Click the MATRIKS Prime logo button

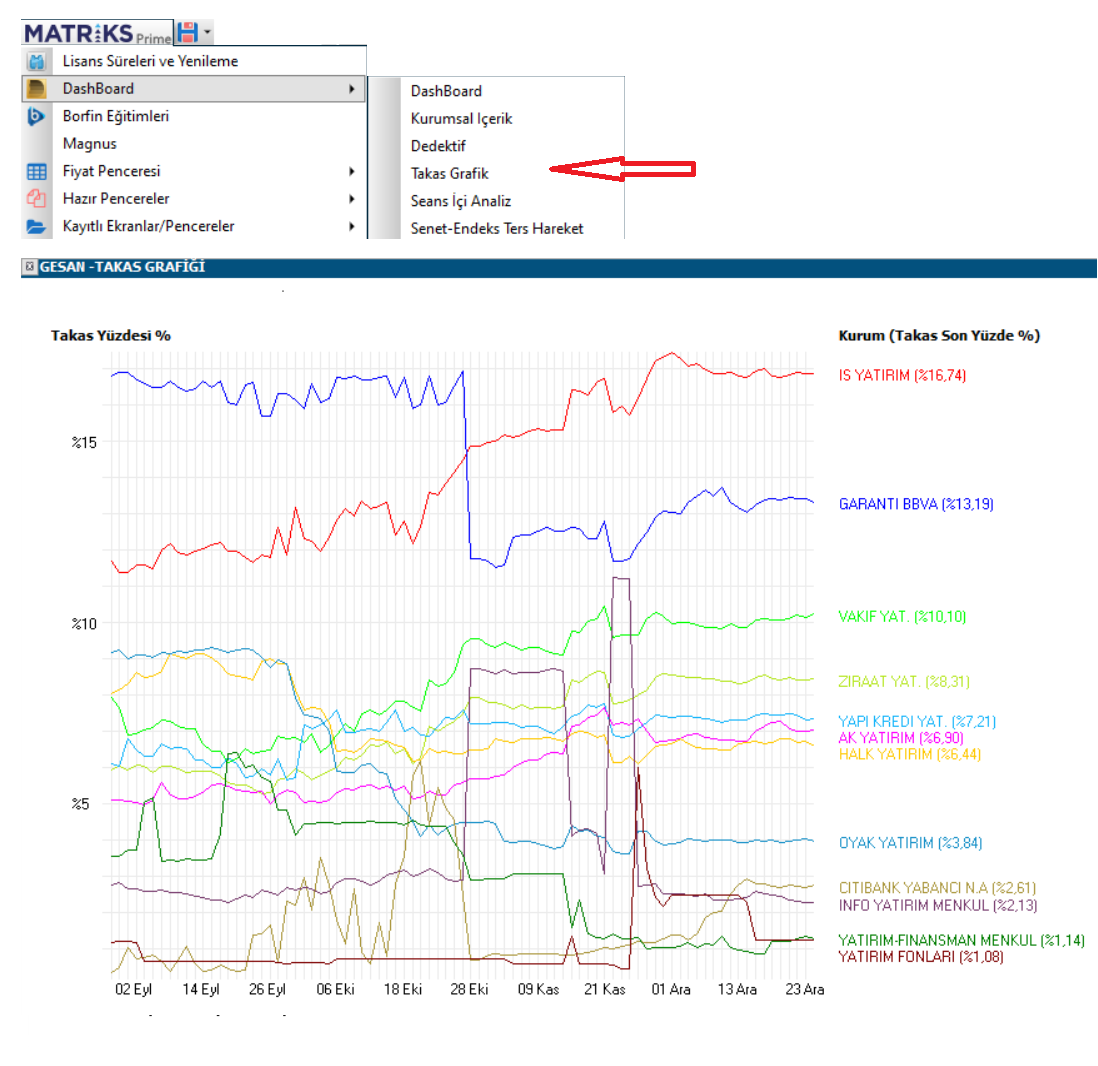(97, 33)
